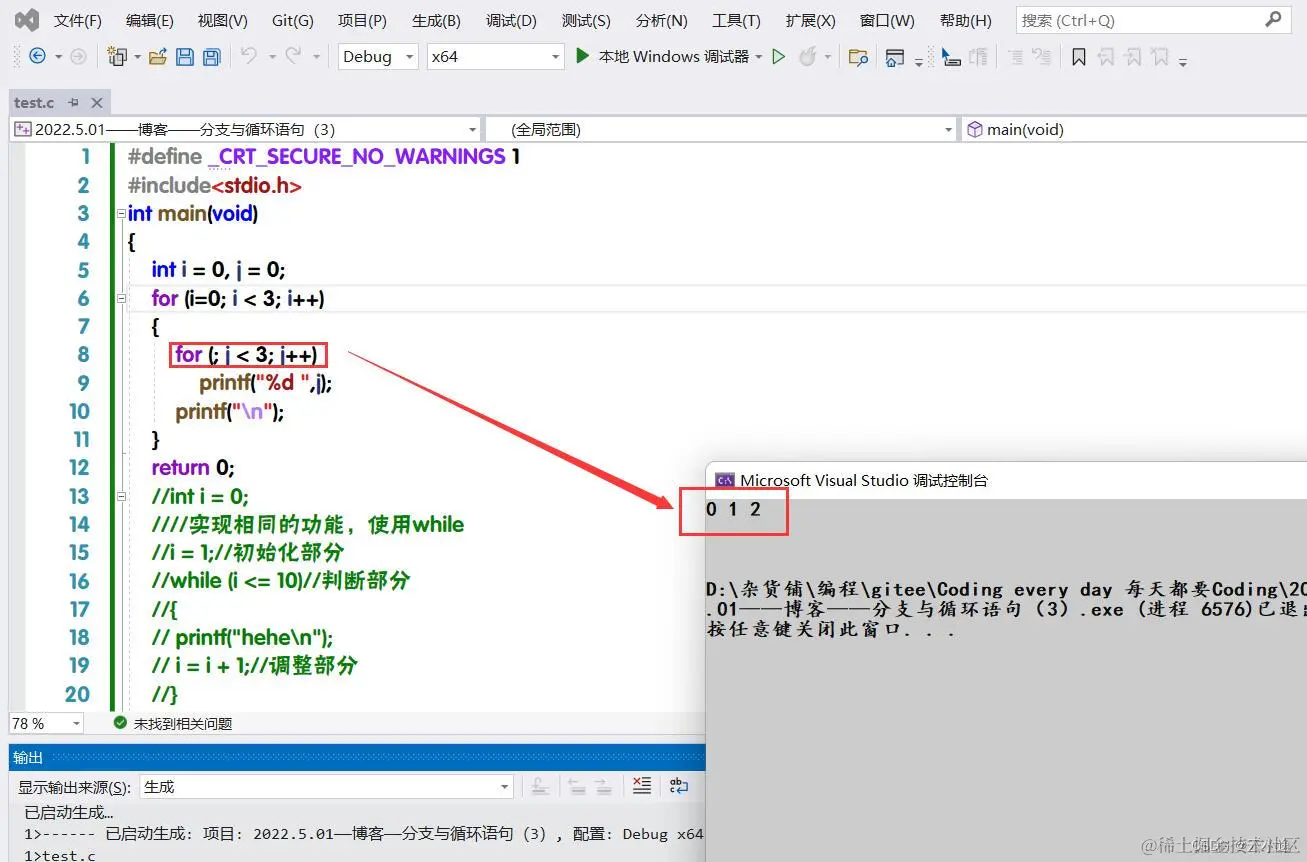The image size is (1307, 862).
Task: Click the 输出 panel title bar
Action: pyautogui.click(x=357, y=758)
